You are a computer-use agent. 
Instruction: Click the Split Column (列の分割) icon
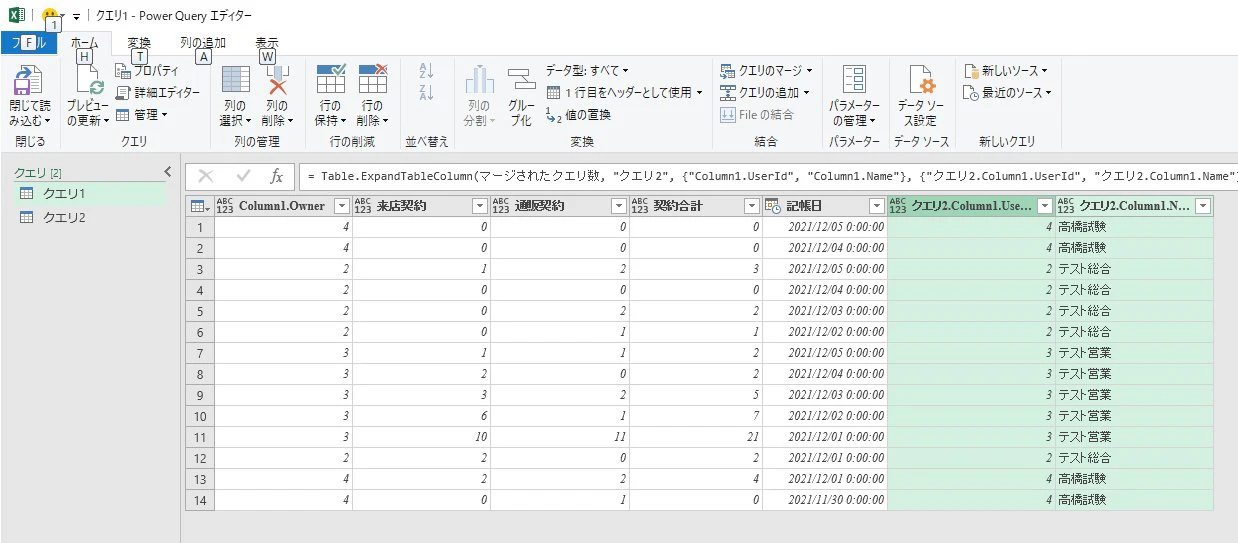click(x=480, y=81)
